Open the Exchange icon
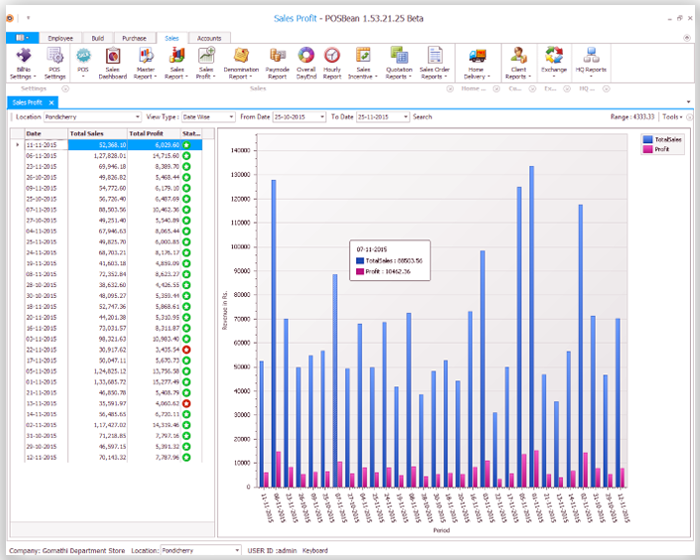 click(554, 64)
